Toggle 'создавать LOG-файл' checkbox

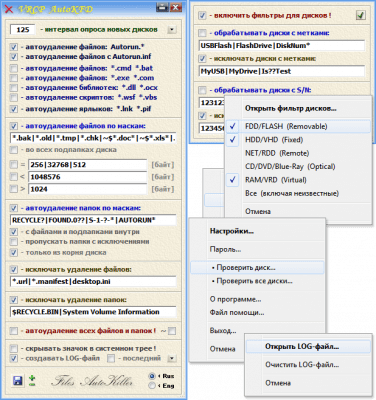(14, 359)
